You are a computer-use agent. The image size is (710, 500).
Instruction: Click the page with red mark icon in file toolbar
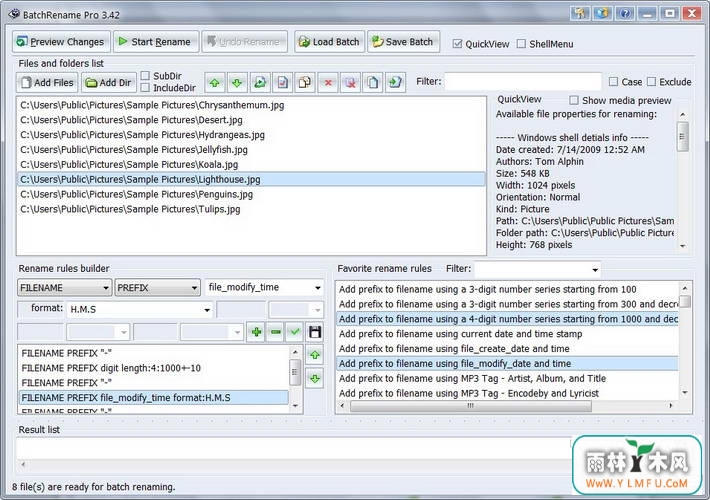[283, 82]
